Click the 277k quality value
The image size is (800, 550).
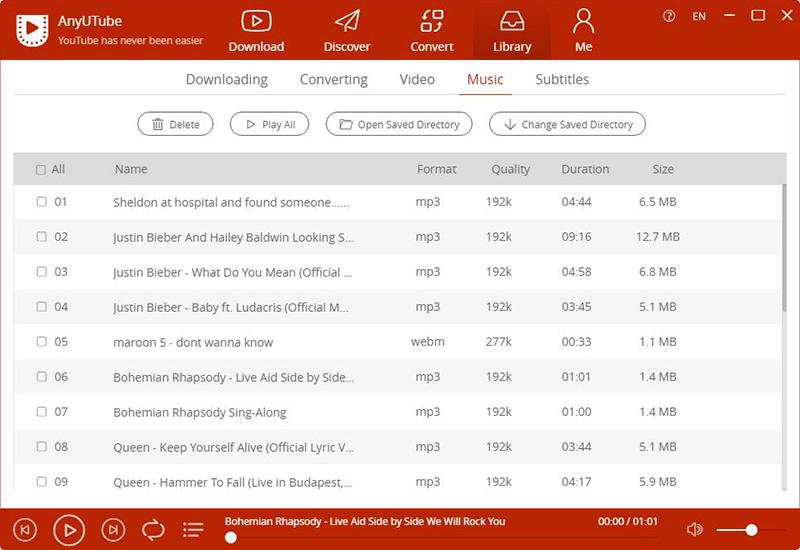[x=498, y=341]
